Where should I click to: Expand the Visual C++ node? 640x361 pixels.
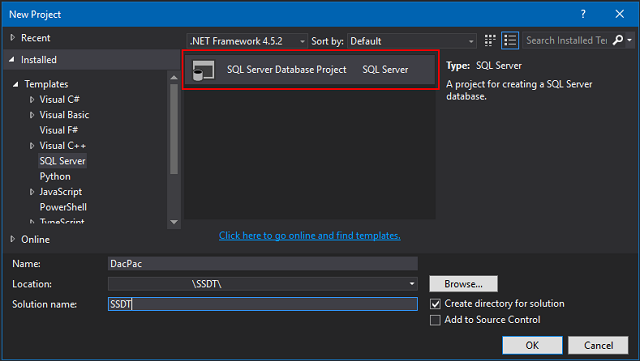[x=32, y=145]
